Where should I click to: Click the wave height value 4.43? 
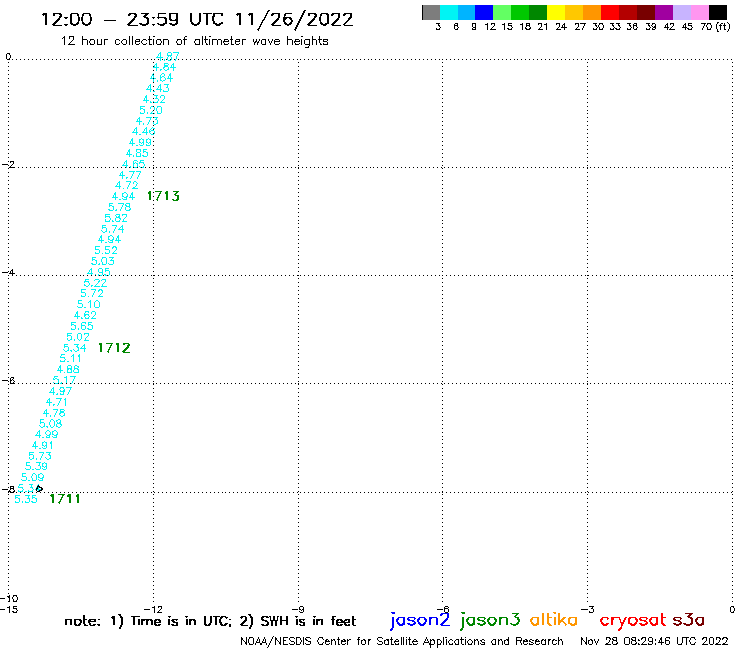pyautogui.click(x=158, y=88)
